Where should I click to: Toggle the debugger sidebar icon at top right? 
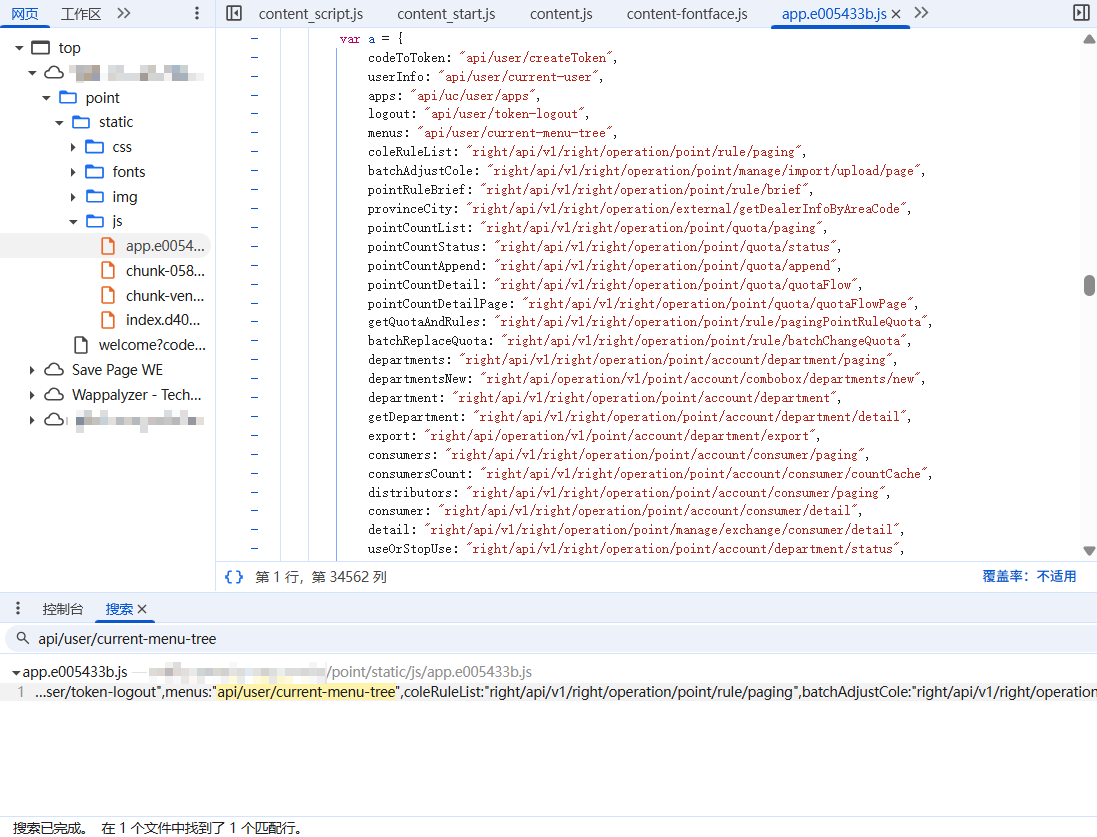(x=1081, y=13)
